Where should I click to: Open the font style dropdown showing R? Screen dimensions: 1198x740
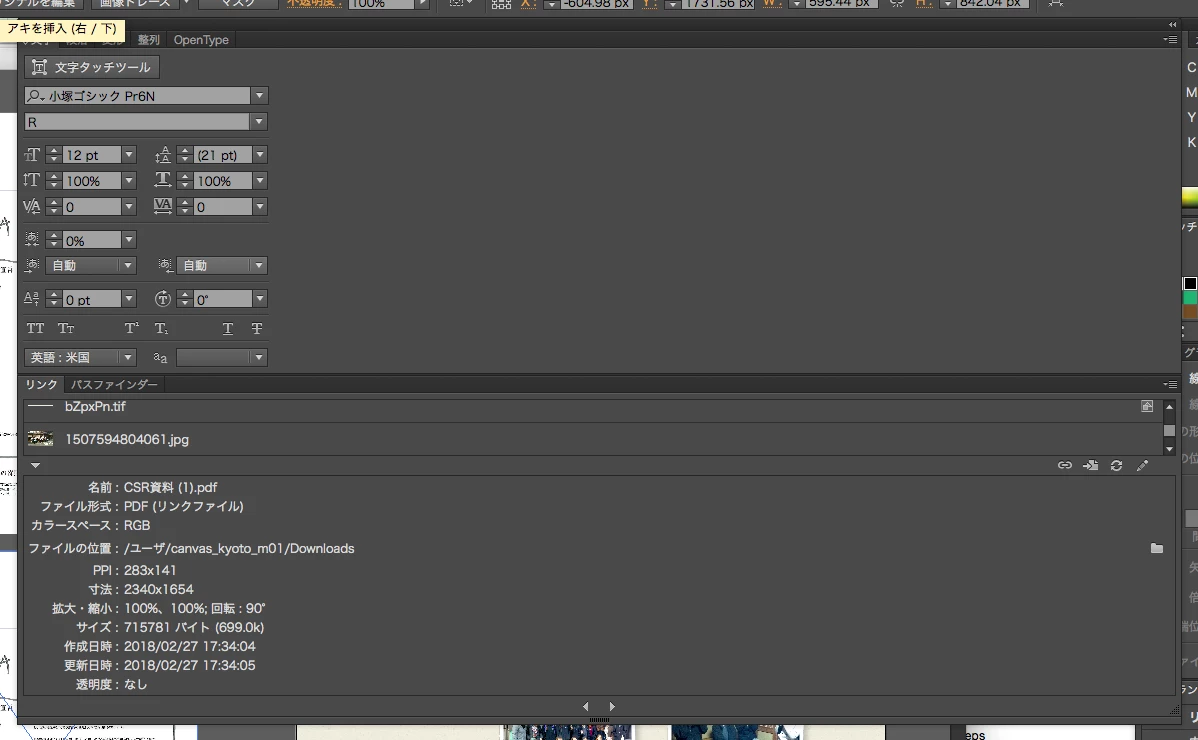click(x=259, y=121)
